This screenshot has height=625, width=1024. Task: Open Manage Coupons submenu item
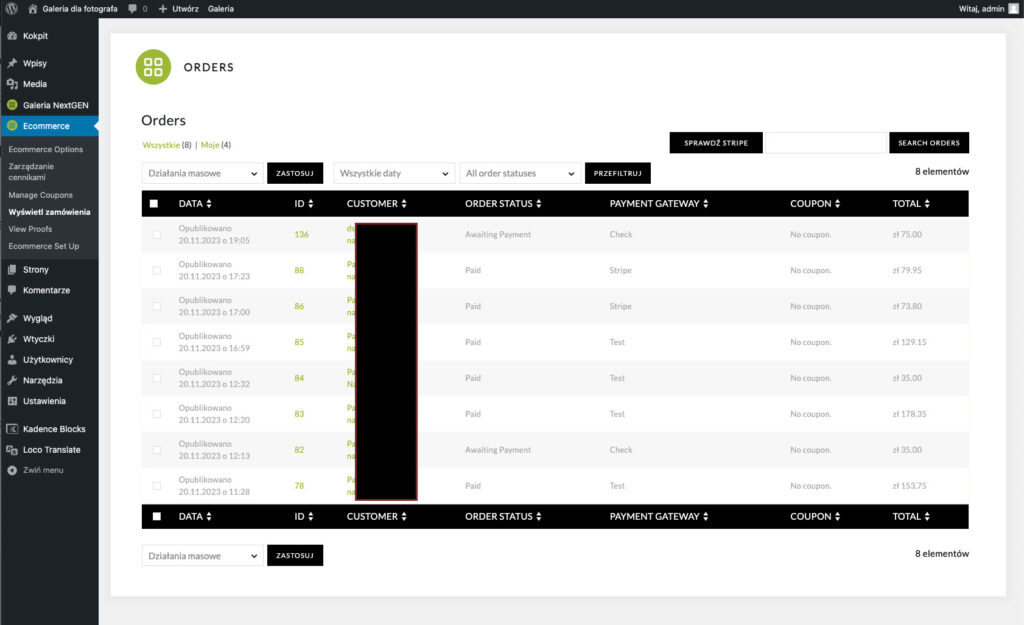[41, 195]
